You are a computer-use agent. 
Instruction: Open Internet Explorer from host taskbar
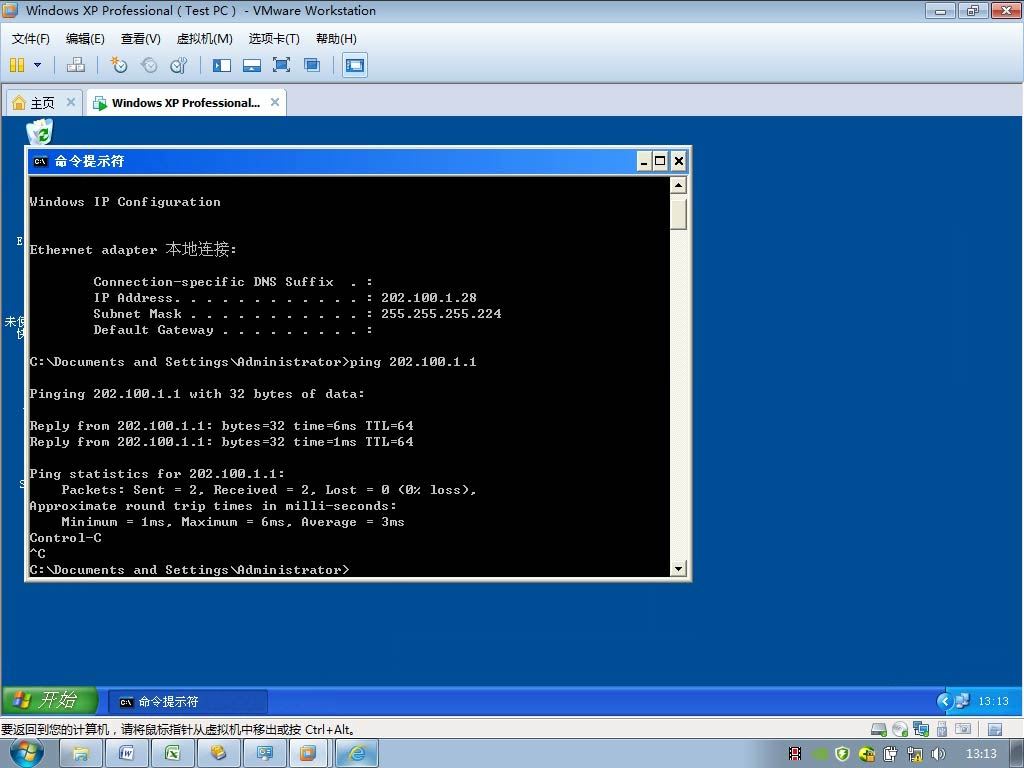coord(357,754)
